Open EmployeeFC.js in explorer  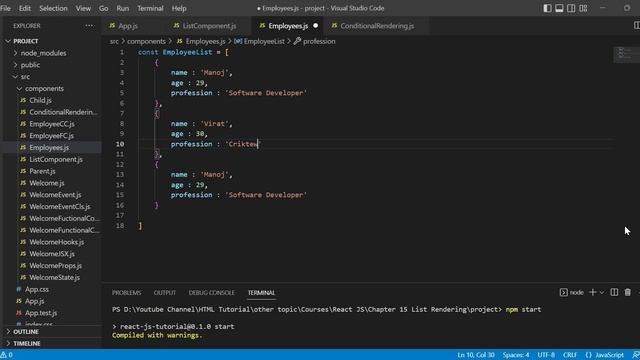(51, 136)
